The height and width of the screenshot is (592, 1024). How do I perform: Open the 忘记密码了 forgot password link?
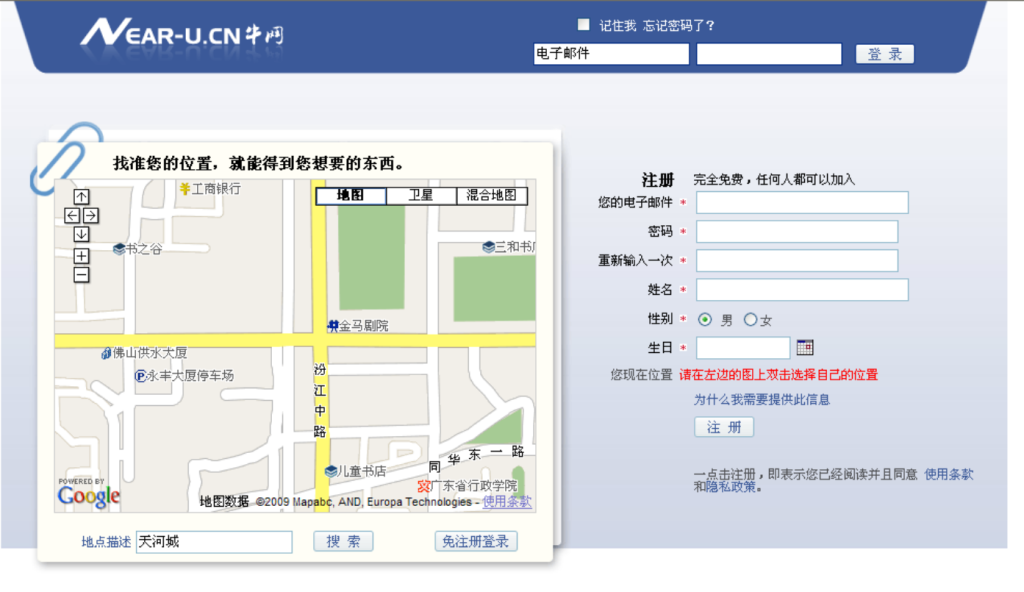(x=679, y=26)
